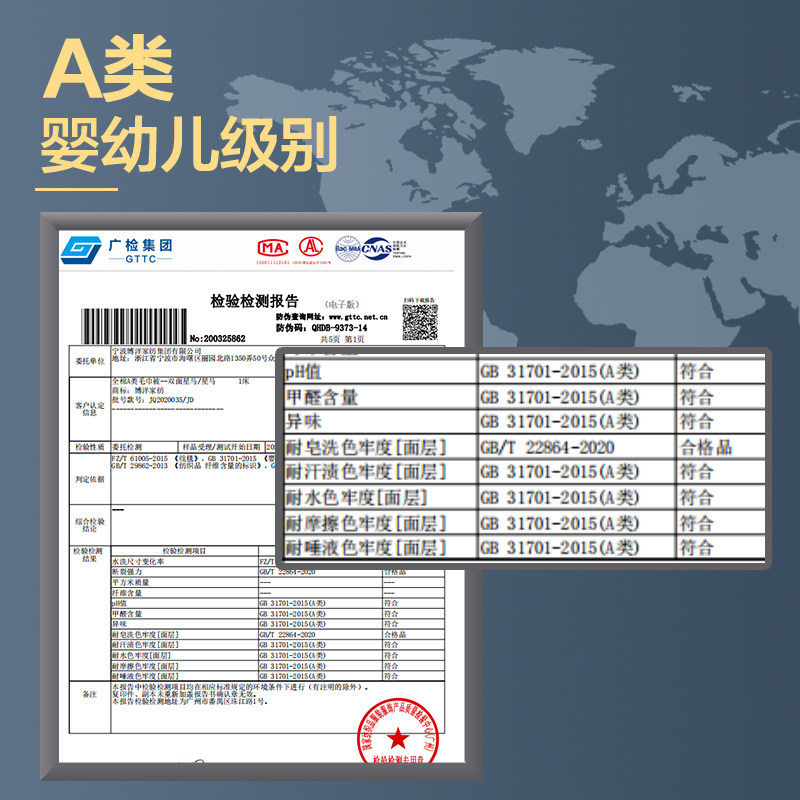
Task: Click 'pH值' in the enlarged inset table
Action: [303, 371]
